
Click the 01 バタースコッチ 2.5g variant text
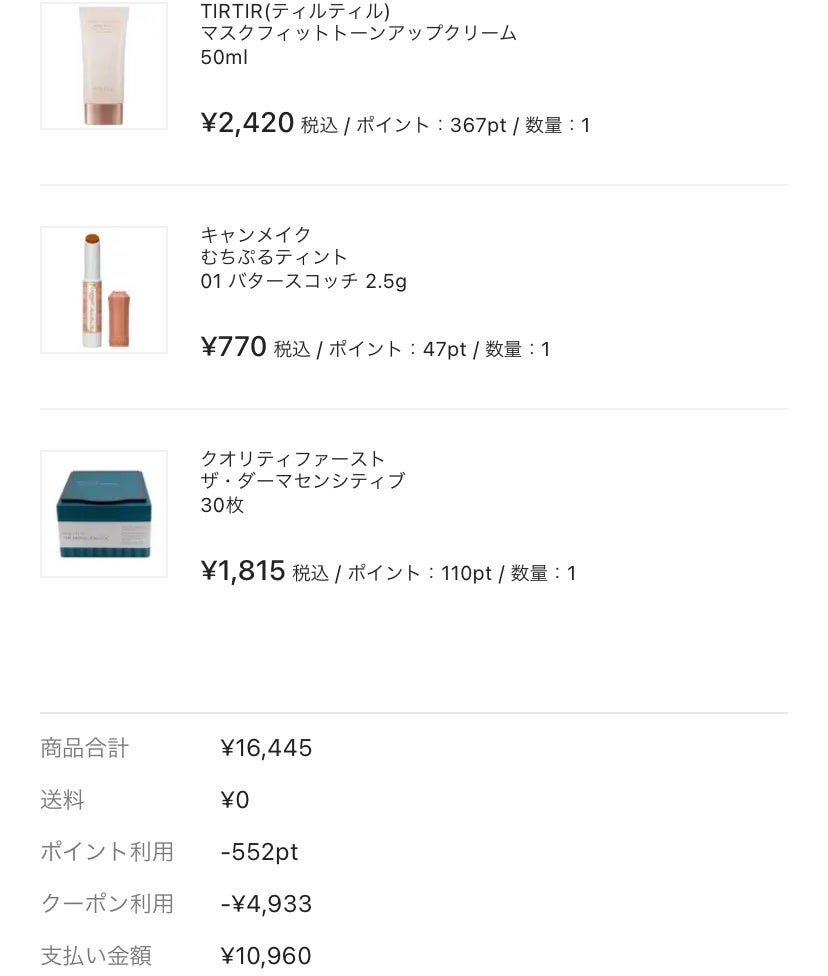303,281
